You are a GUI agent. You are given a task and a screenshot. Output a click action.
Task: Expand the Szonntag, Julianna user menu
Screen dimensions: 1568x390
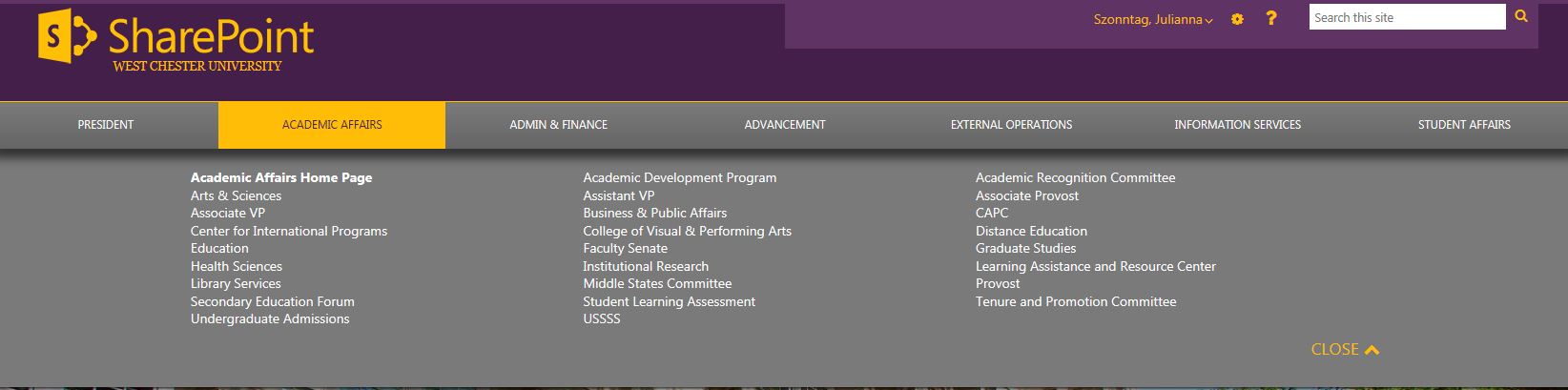tap(1153, 19)
